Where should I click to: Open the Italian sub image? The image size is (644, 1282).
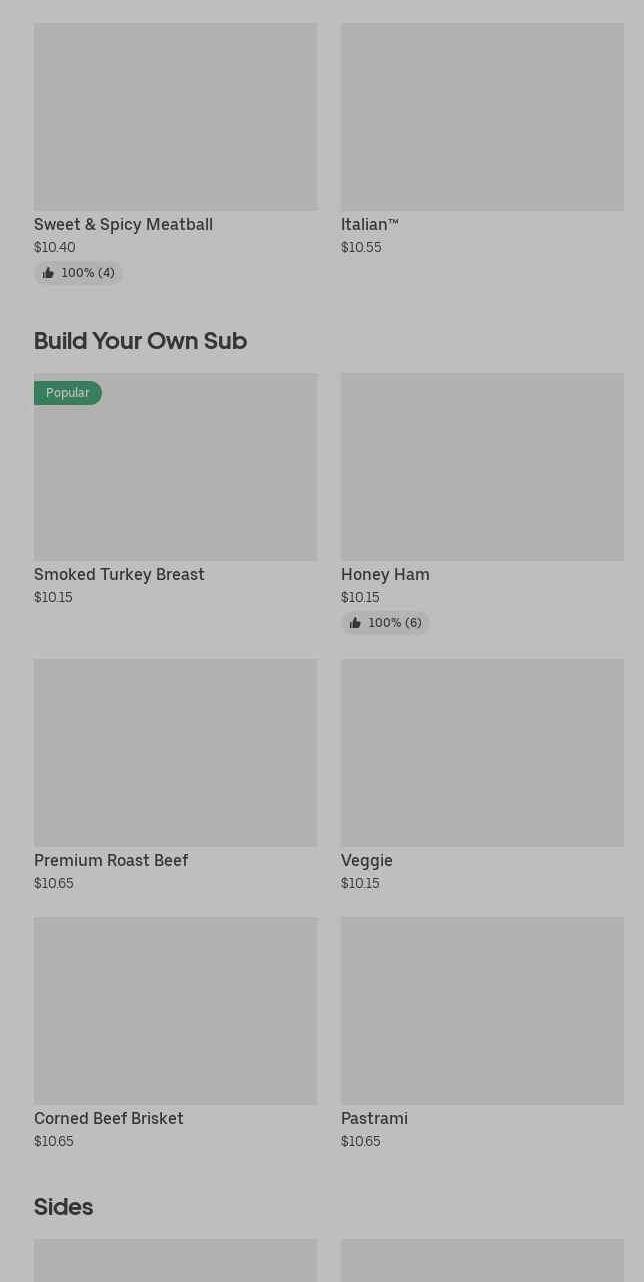[x=482, y=117]
